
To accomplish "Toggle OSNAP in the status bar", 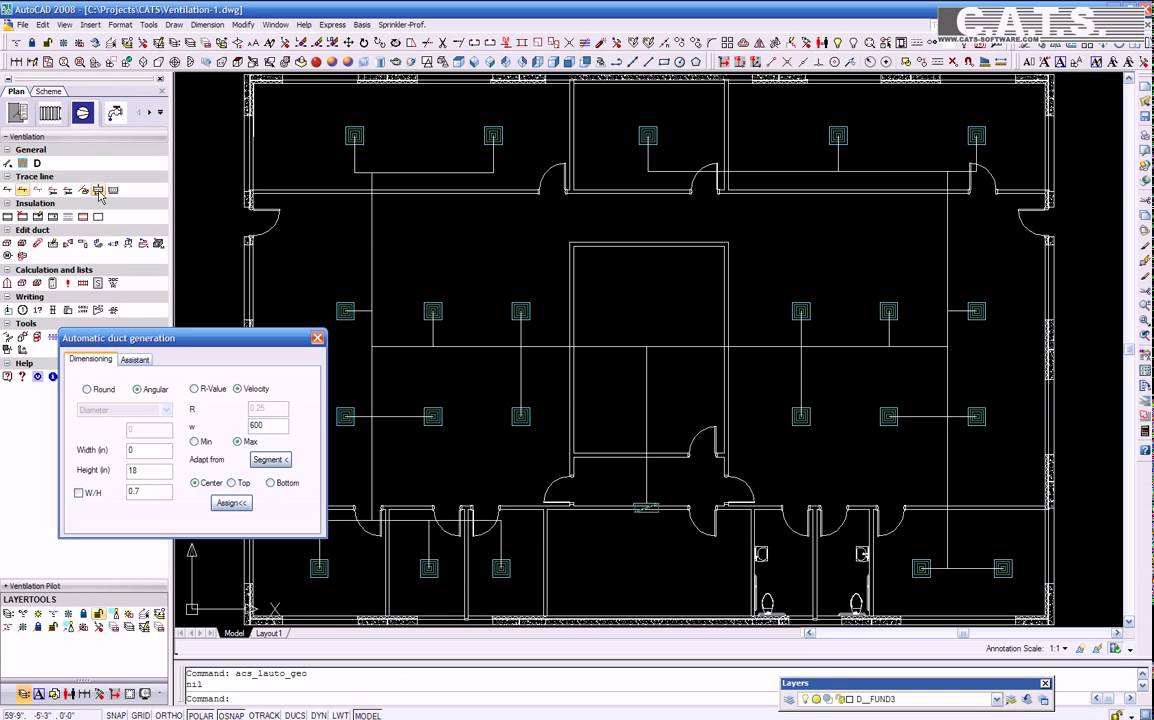I will 231,715.
